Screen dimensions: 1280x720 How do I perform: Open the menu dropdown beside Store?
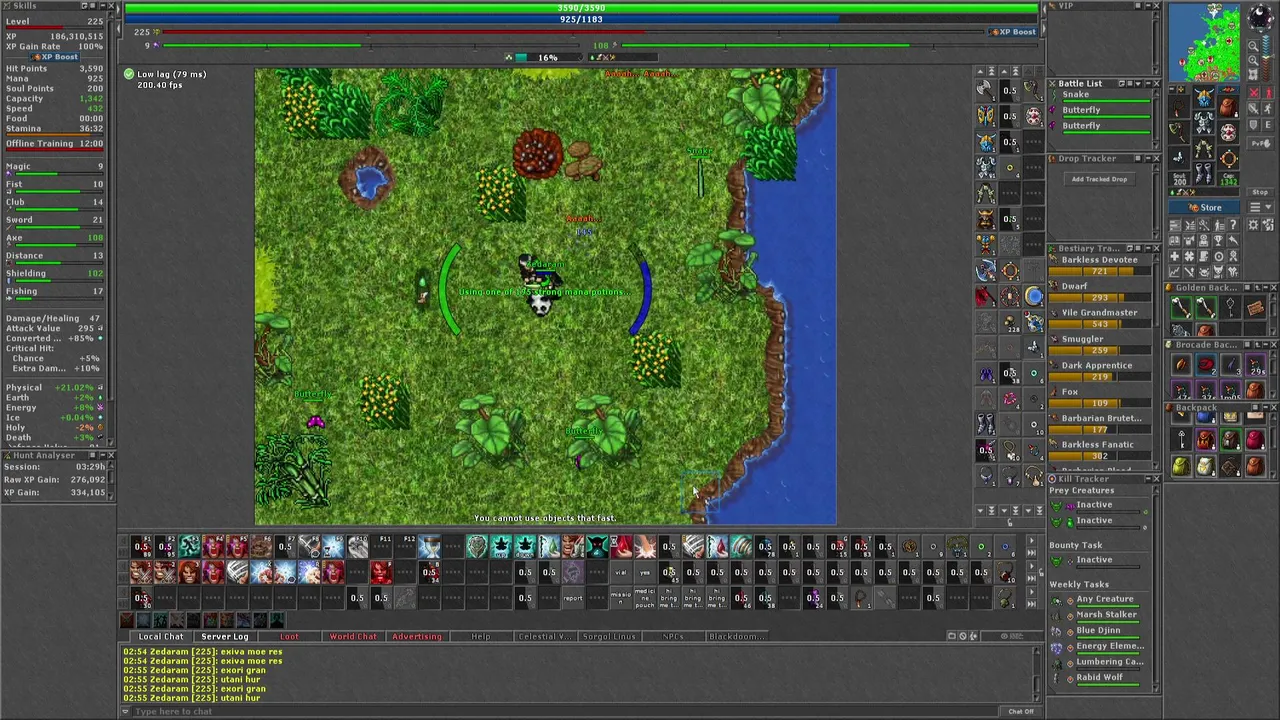coord(1260,207)
